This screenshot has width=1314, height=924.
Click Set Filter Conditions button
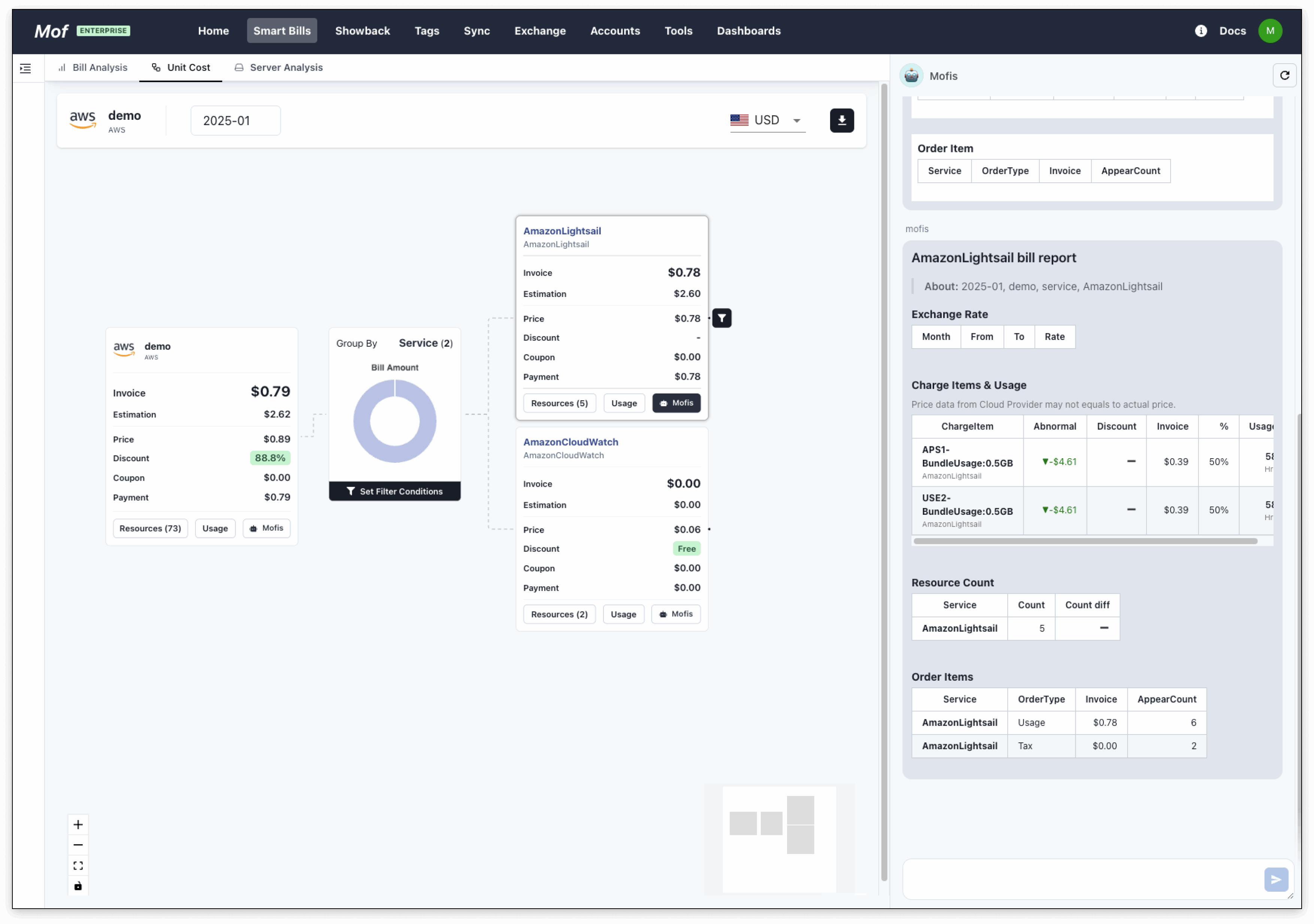click(395, 492)
